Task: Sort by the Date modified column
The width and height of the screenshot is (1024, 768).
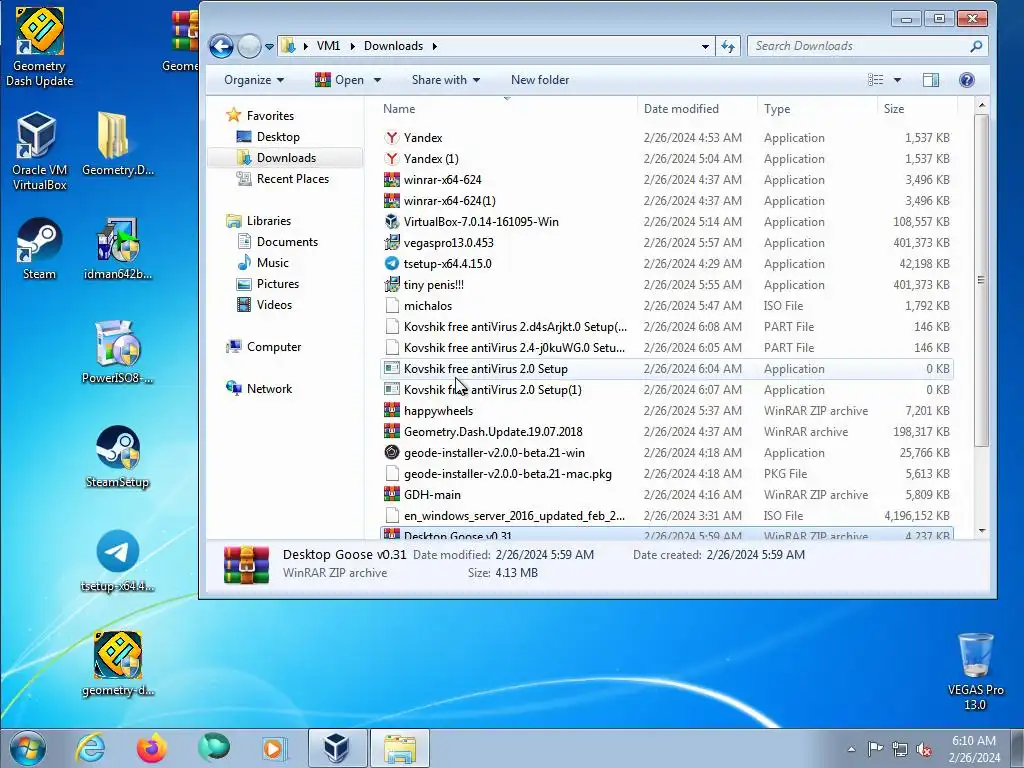Action: coord(697,109)
